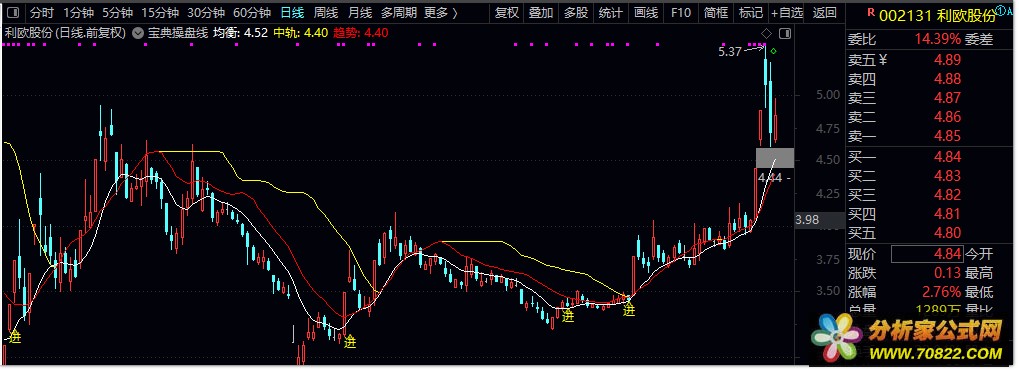Click the gray price marker on axis
The width and height of the screenshot is (1019, 370).
(775, 158)
